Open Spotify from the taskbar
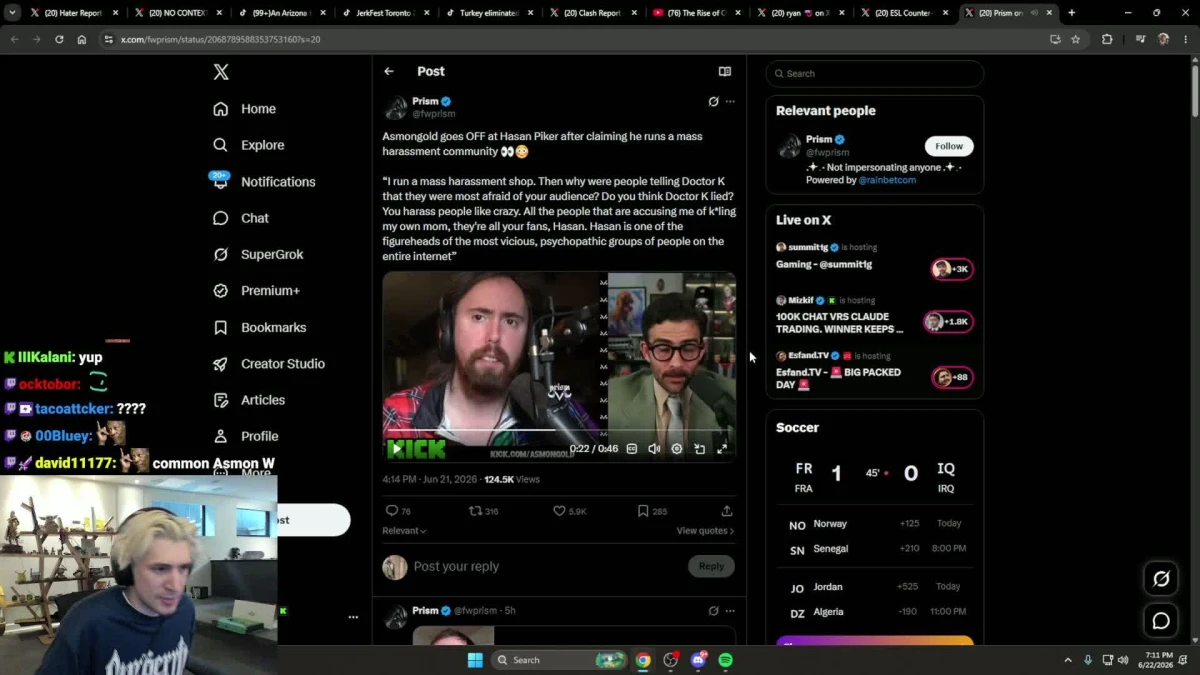Screen dimensions: 1200x675 click(x=725, y=660)
